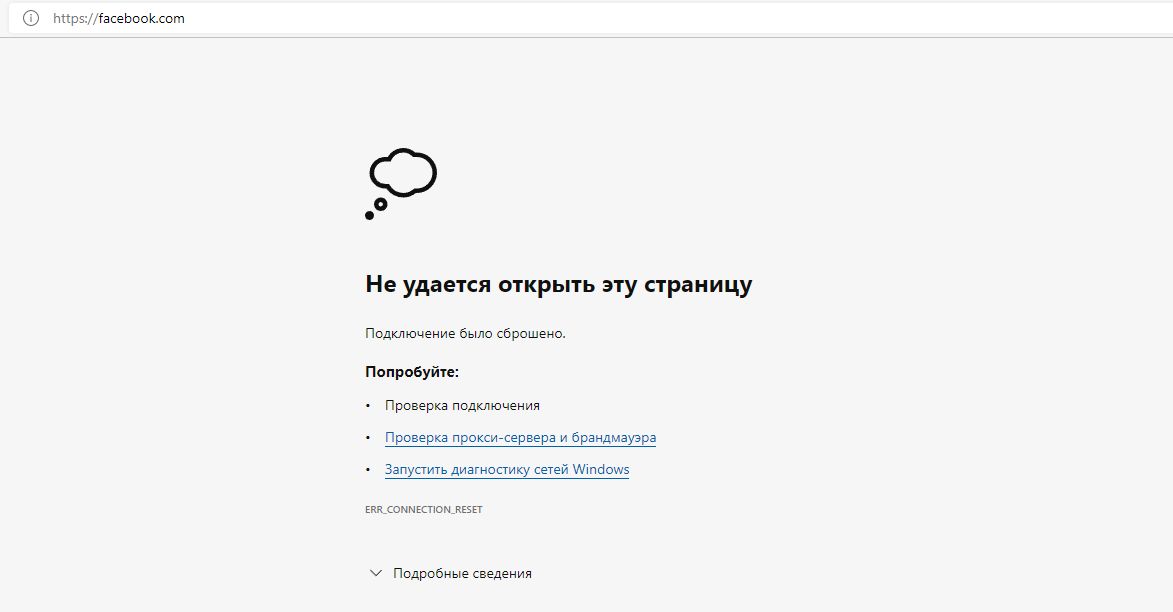
Task: Click the bullet before Проверка подключения
Action: pos(368,406)
